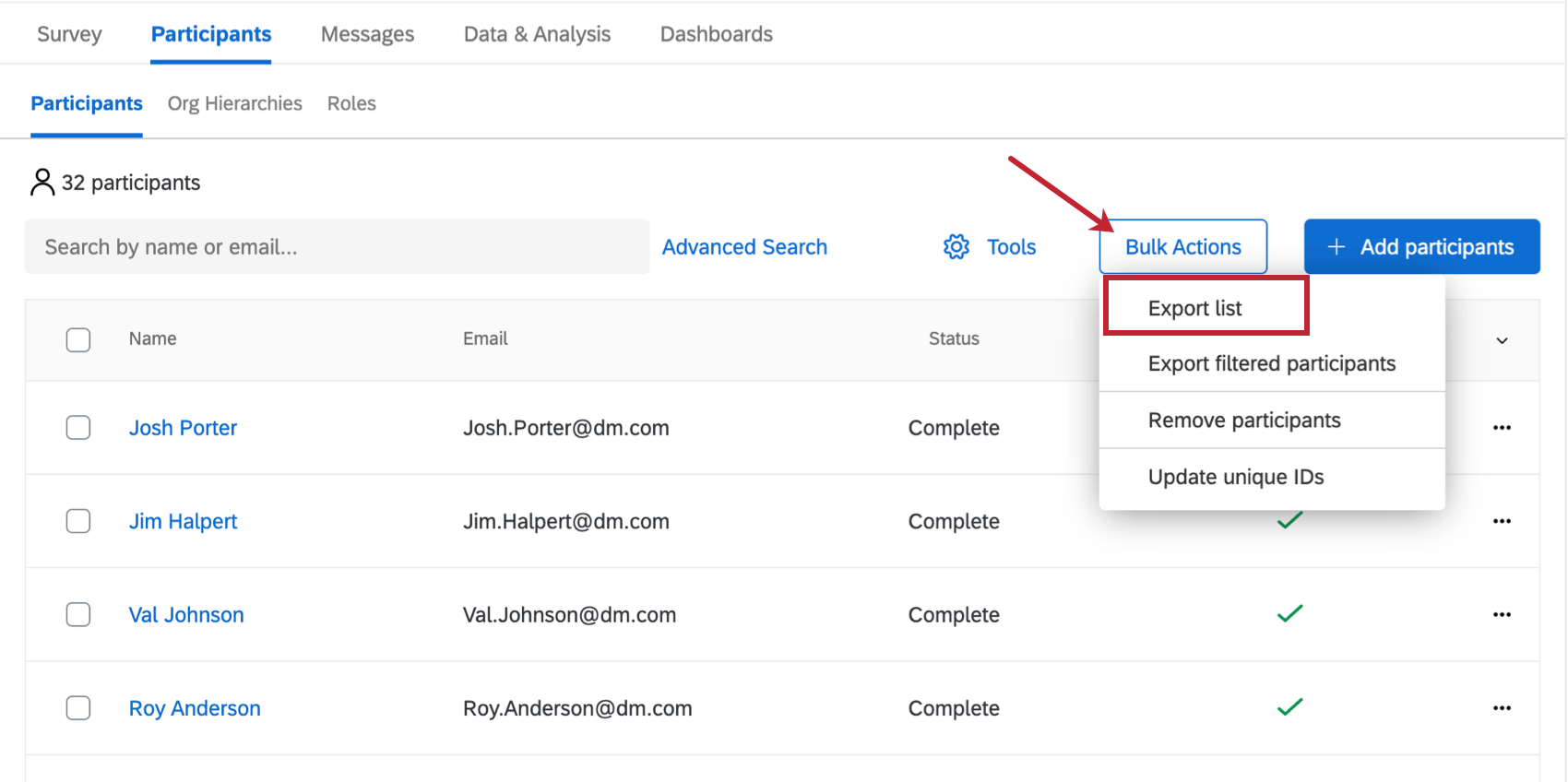Check the box beside Roy Anderson
Viewport: 1568px width, 782px height.
pyautogui.click(x=78, y=708)
